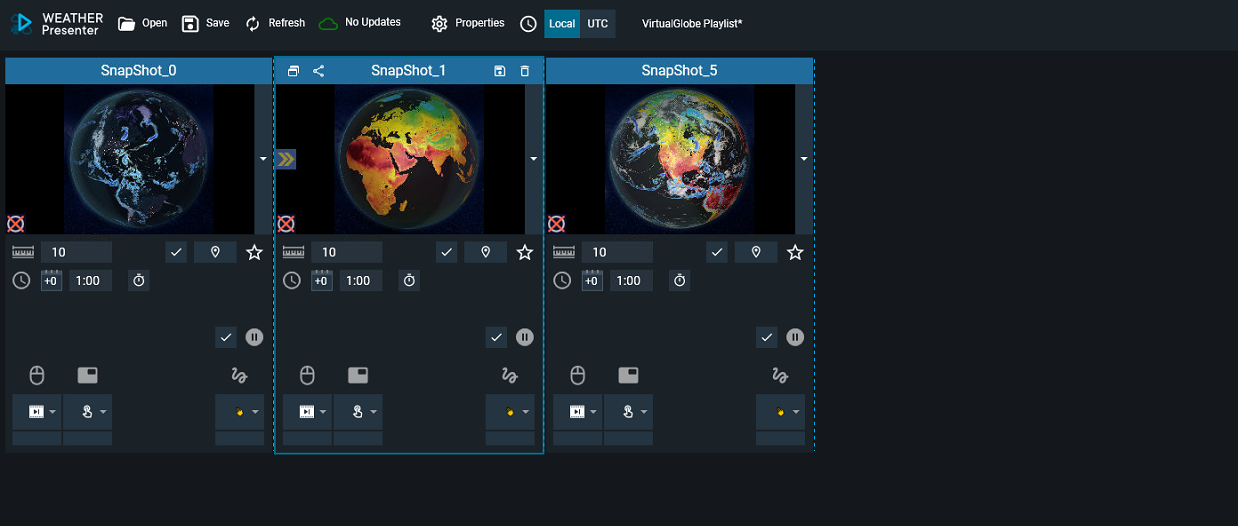Open the yellow pen color dropdown in SnapShot_5
1238x526 pixels.
(x=780, y=412)
